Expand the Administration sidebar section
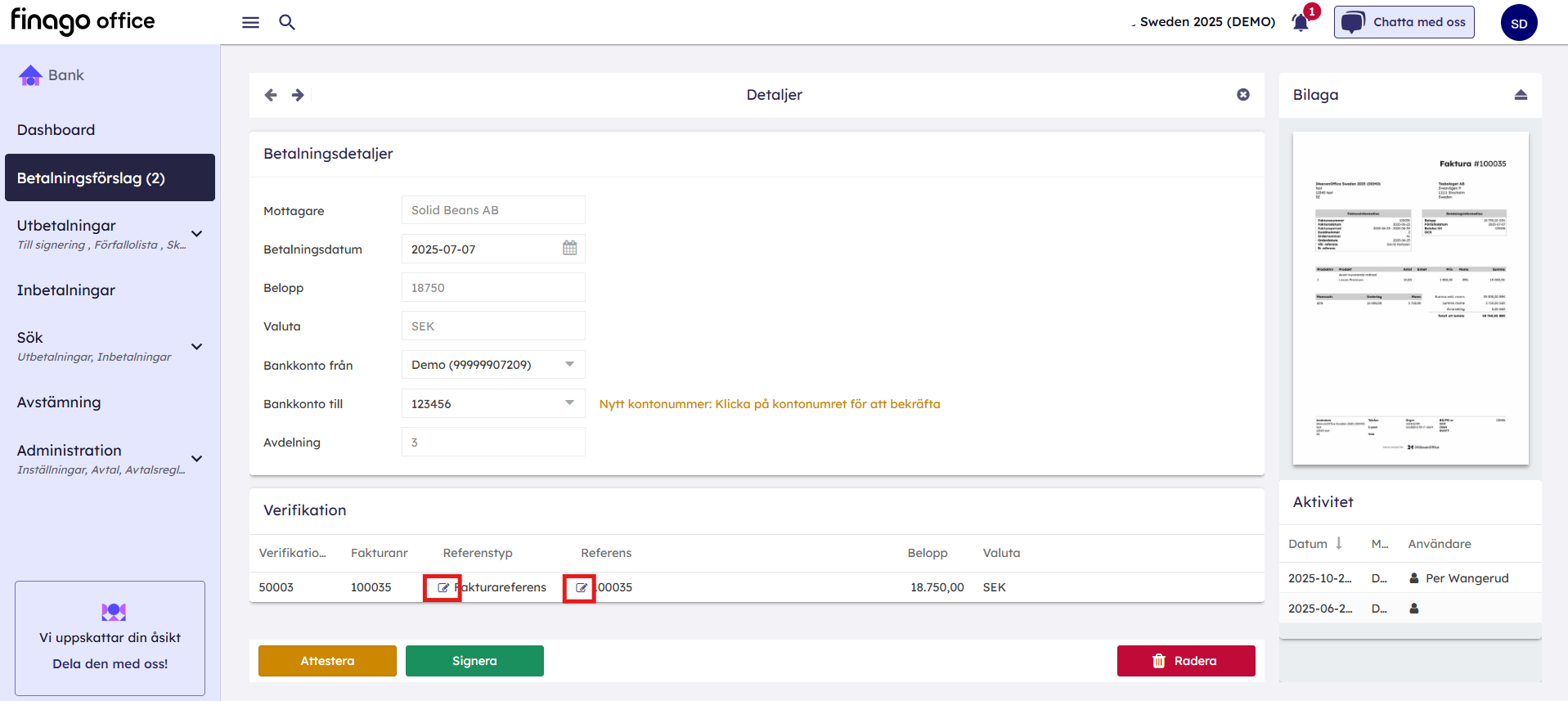The height and width of the screenshot is (701, 1568). 196,459
